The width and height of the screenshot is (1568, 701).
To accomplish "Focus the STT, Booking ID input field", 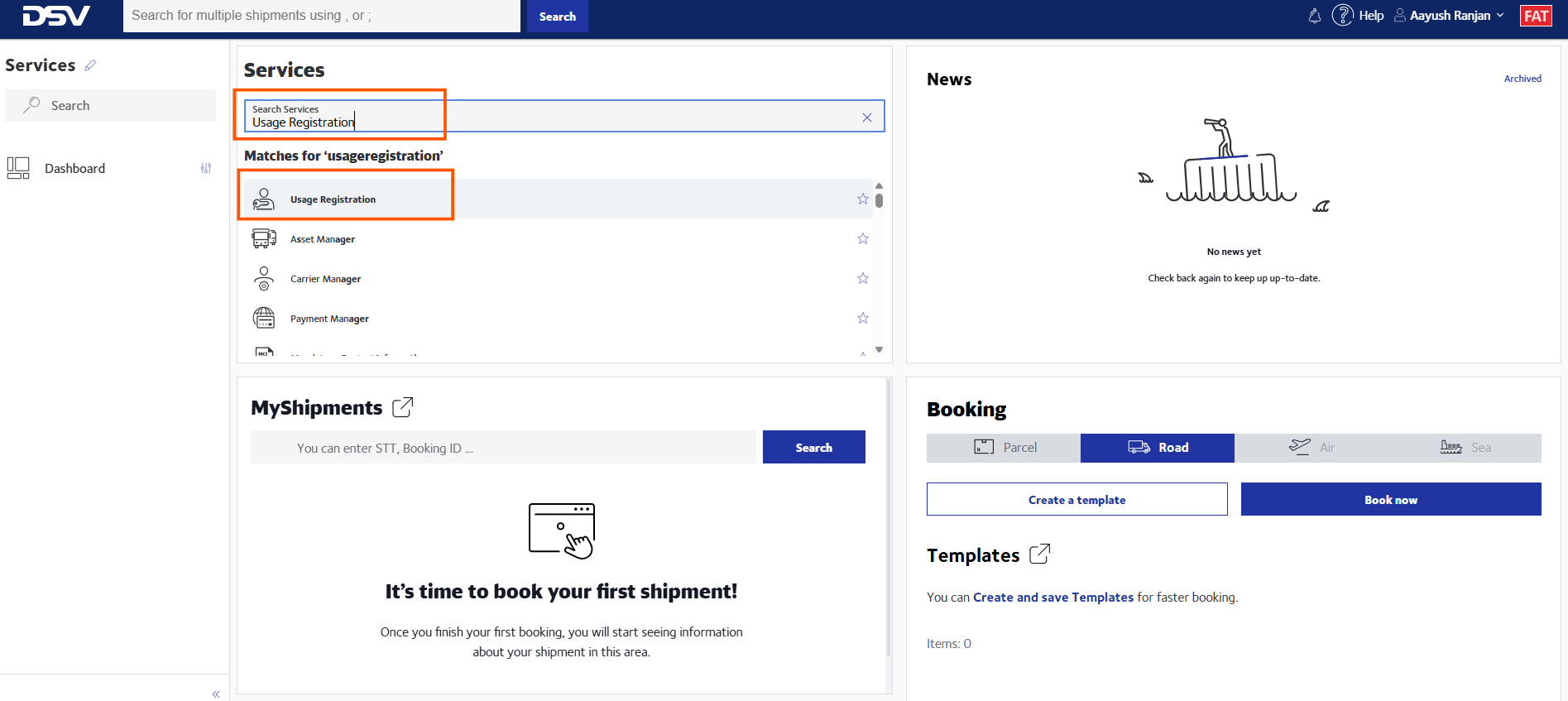I will (x=505, y=447).
